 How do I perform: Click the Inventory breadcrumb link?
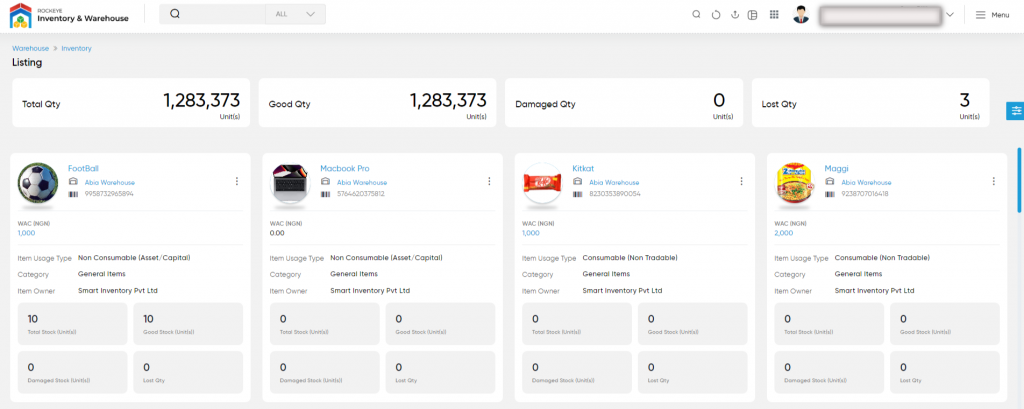[76, 48]
